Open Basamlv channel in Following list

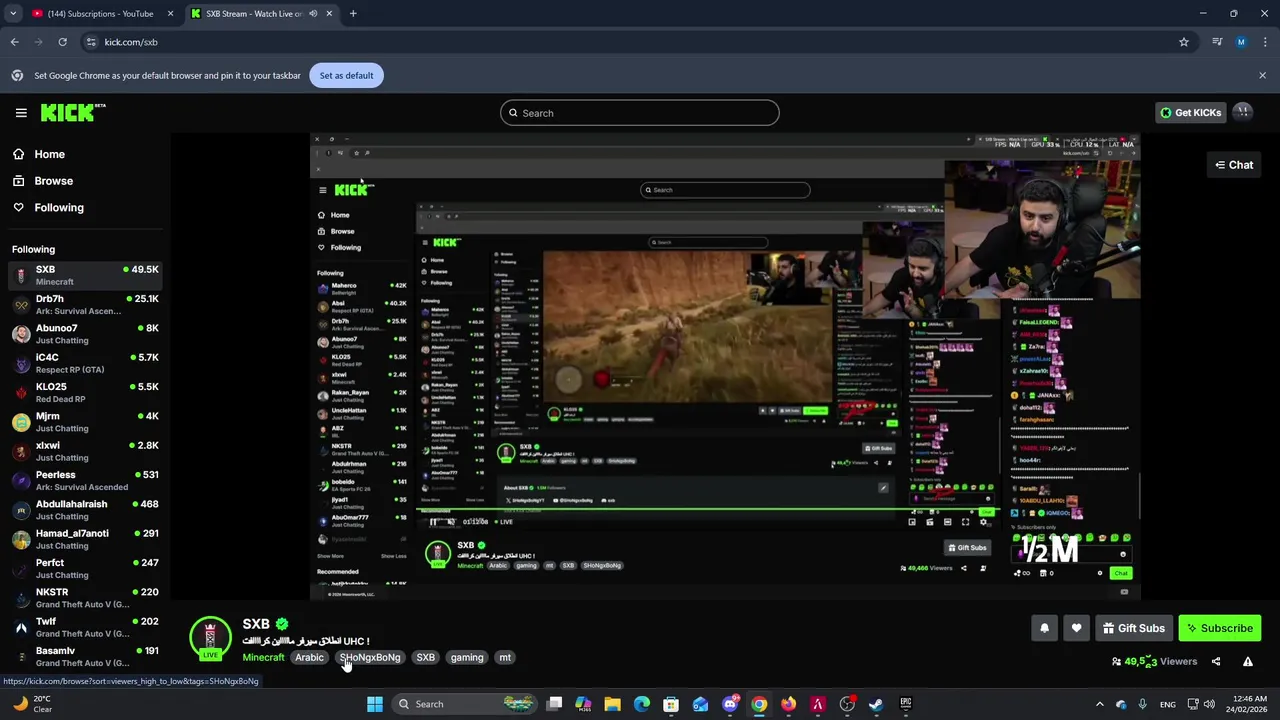86,656
